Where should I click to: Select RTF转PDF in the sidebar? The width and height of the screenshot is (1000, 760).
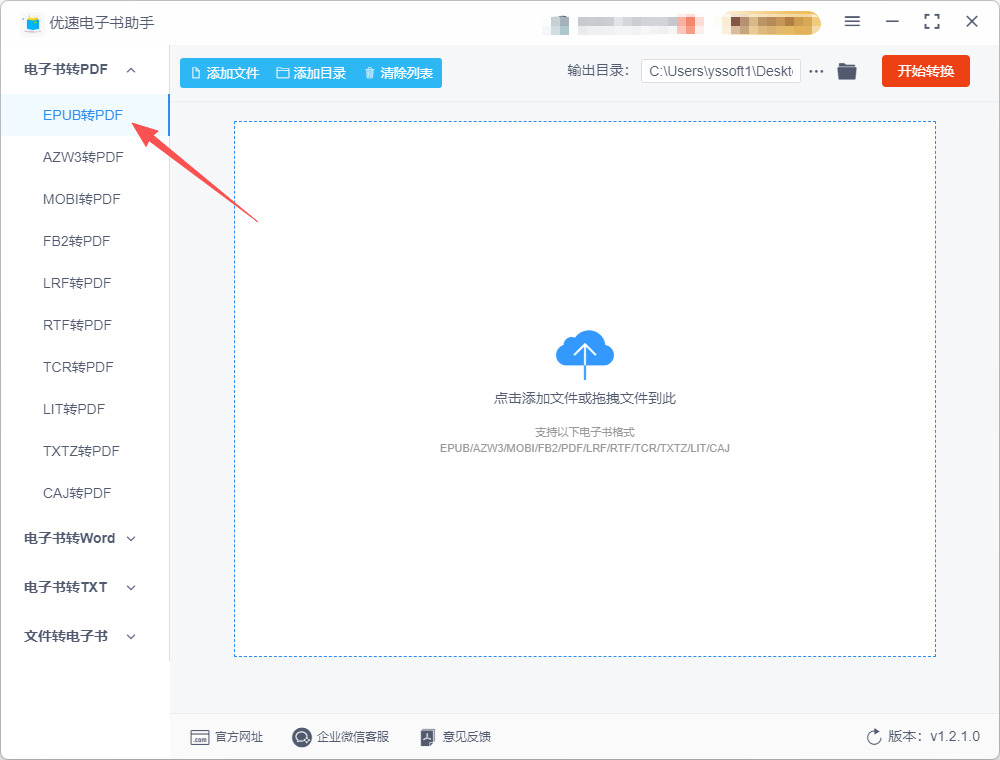[77, 325]
